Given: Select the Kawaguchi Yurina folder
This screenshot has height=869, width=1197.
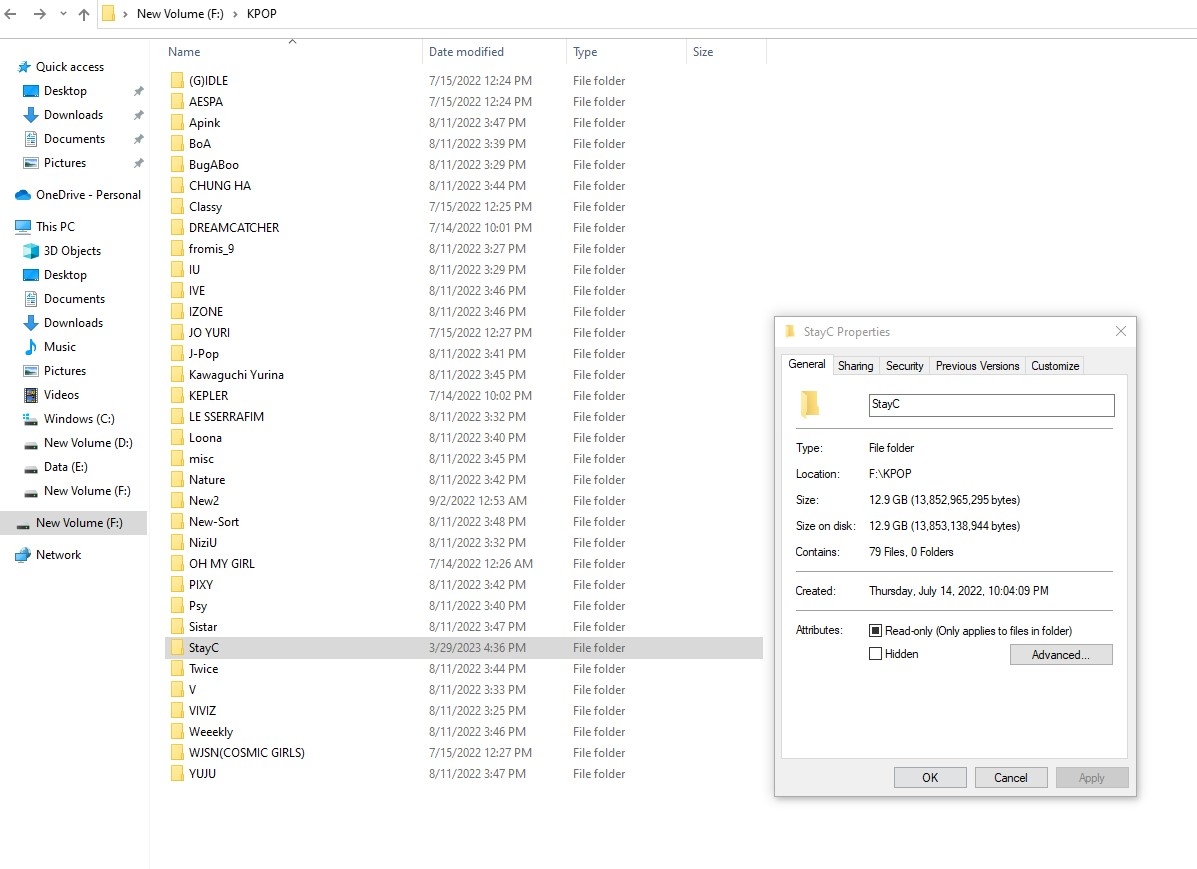Looking at the screenshot, I should [x=236, y=375].
